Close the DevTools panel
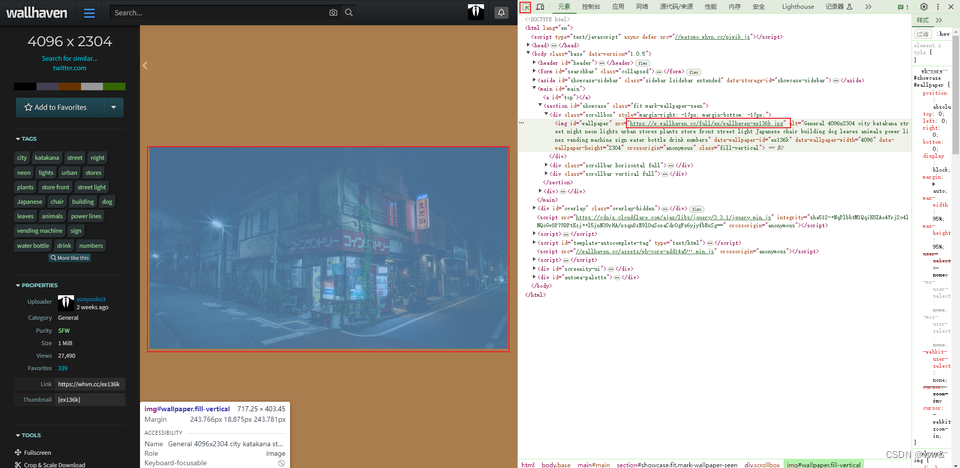 tap(951, 7)
